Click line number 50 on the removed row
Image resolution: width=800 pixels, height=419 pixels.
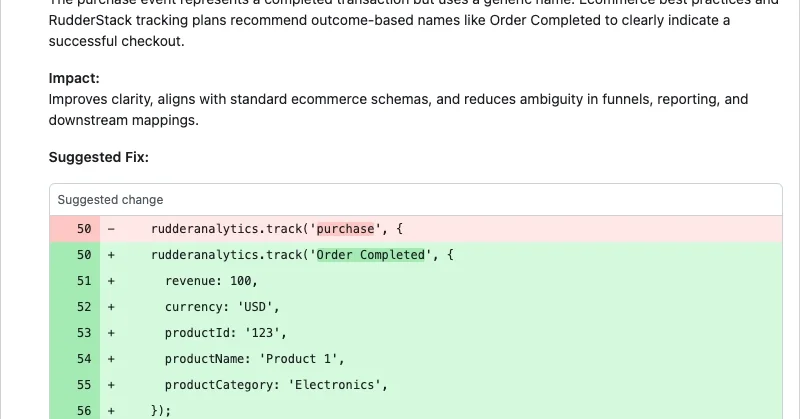click(x=84, y=229)
